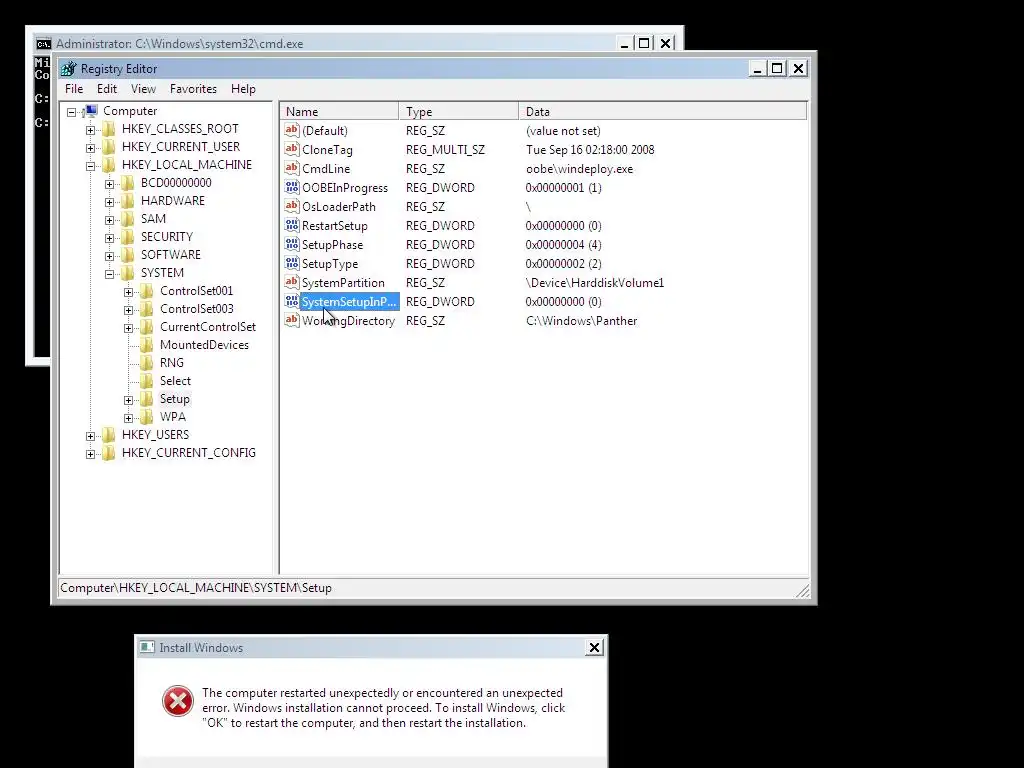This screenshot has height=768, width=1024.
Task: Expand HKEY_USERS node
Action: [x=90, y=436]
